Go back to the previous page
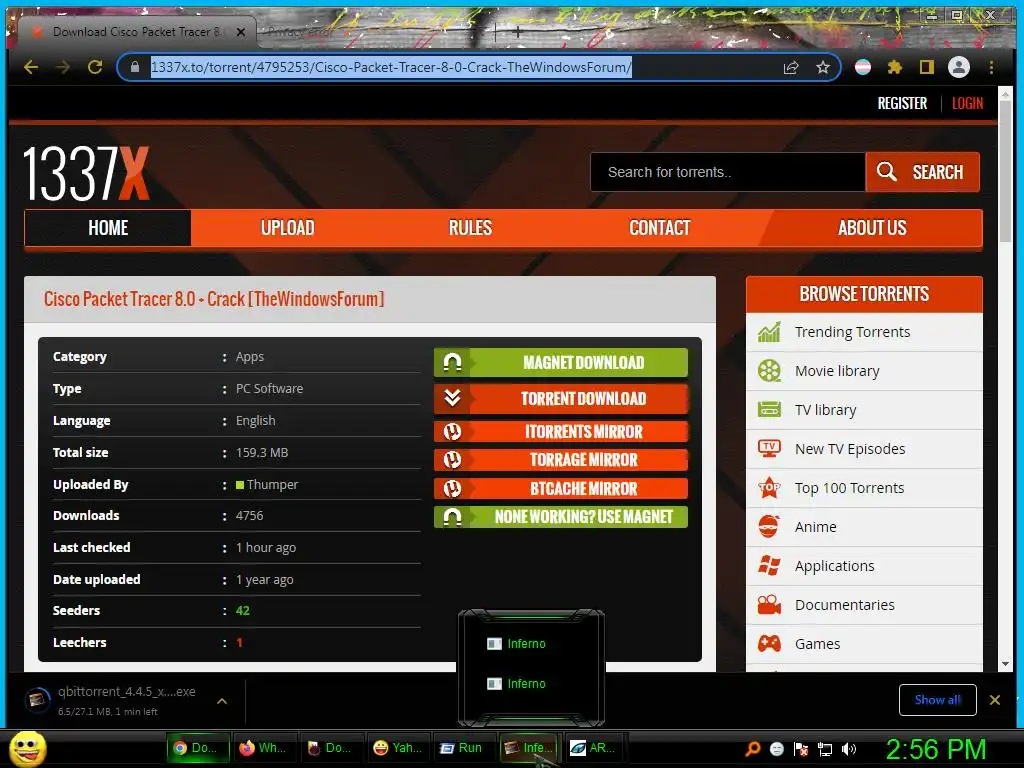 click(x=31, y=67)
